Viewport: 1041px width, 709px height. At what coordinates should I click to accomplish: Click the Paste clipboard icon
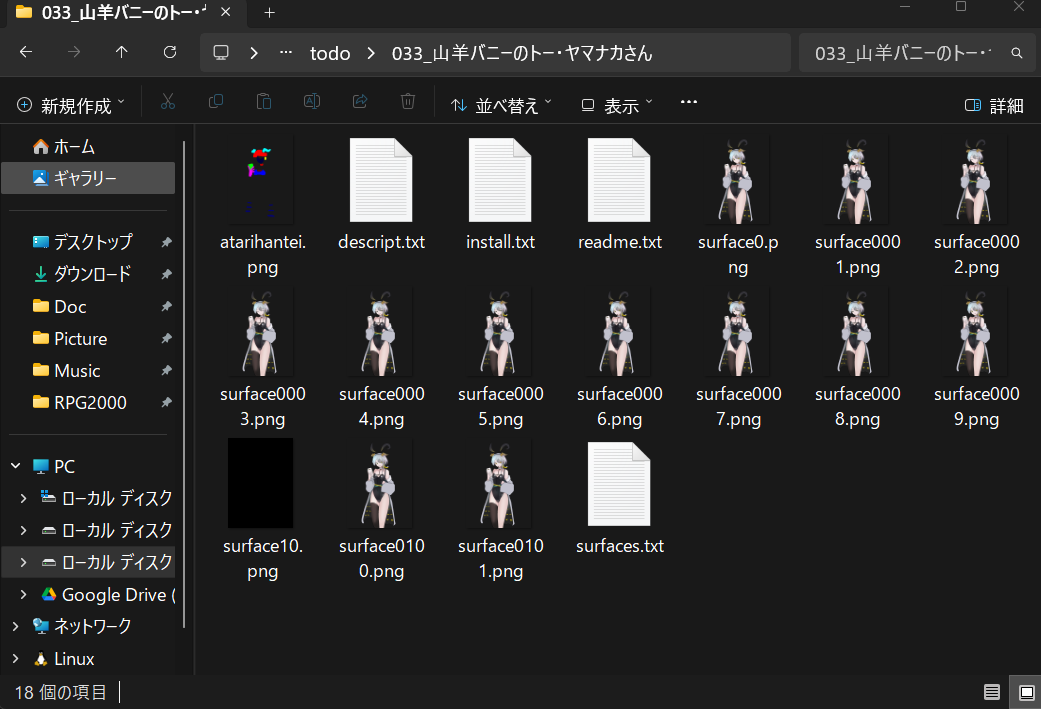click(x=264, y=103)
